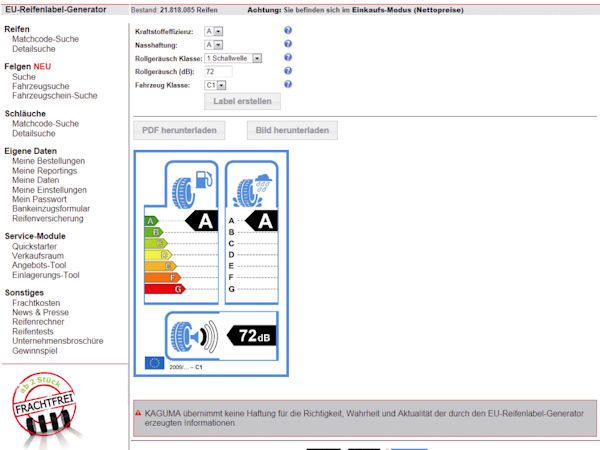
Task: Click PDF herunterladen button
Action: (179, 130)
